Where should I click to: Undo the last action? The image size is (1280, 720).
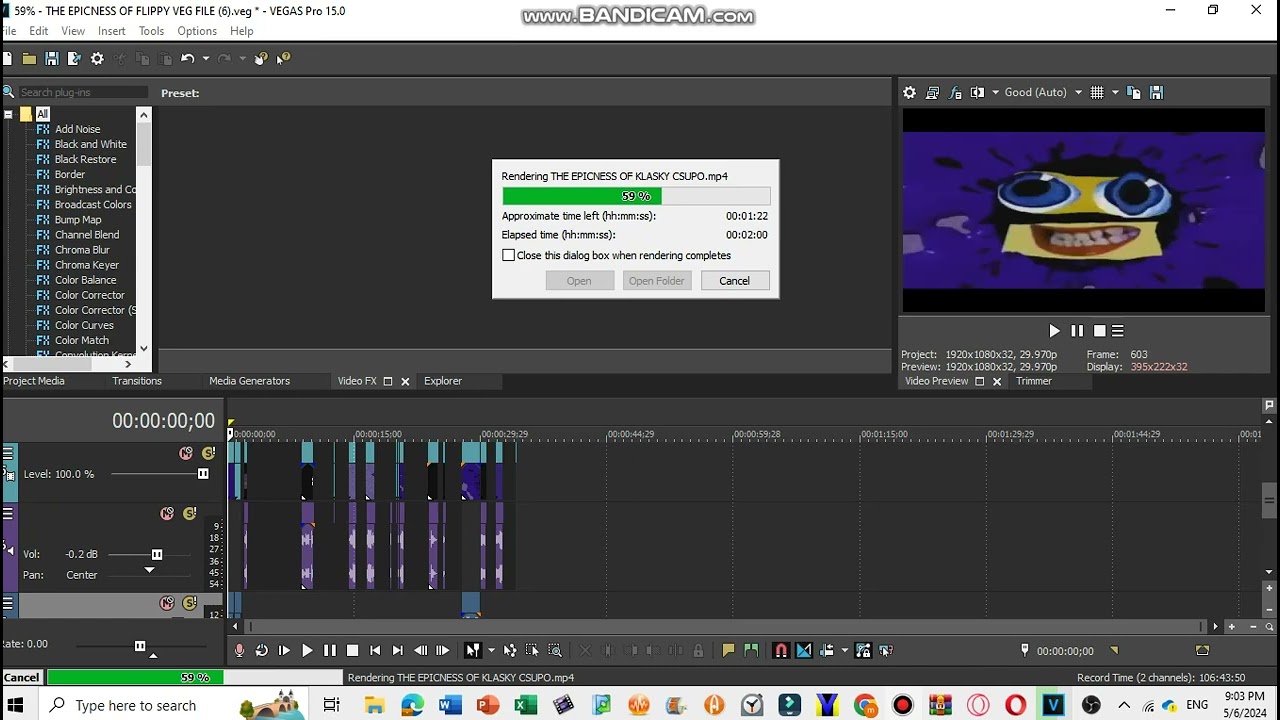pyautogui.click(x=187, y=59)
